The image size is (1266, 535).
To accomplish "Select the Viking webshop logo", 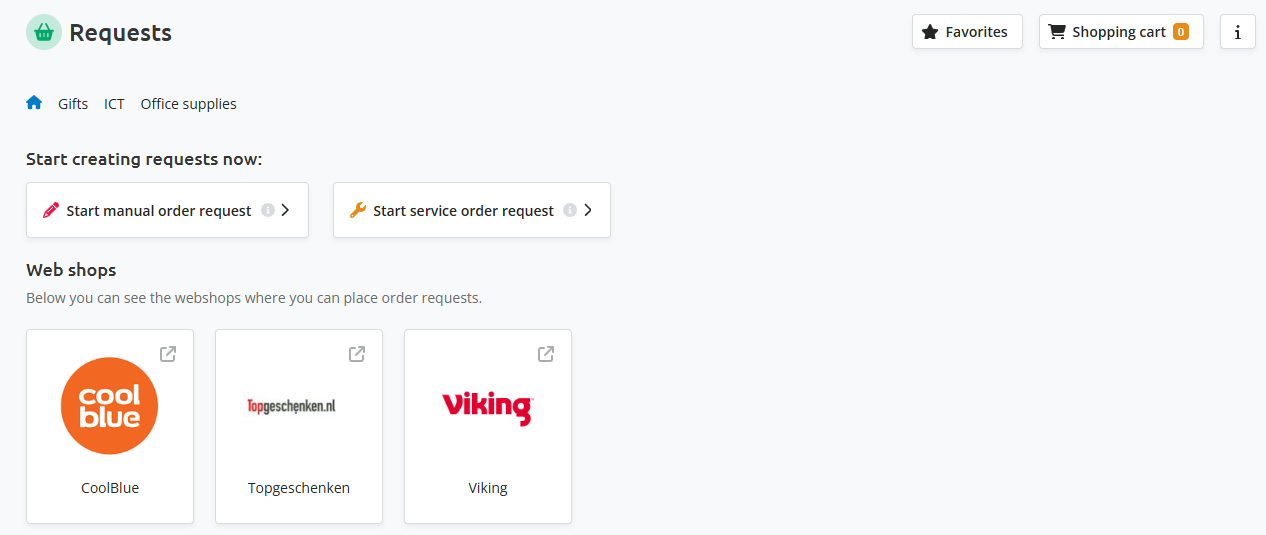I will pos(488,407).
